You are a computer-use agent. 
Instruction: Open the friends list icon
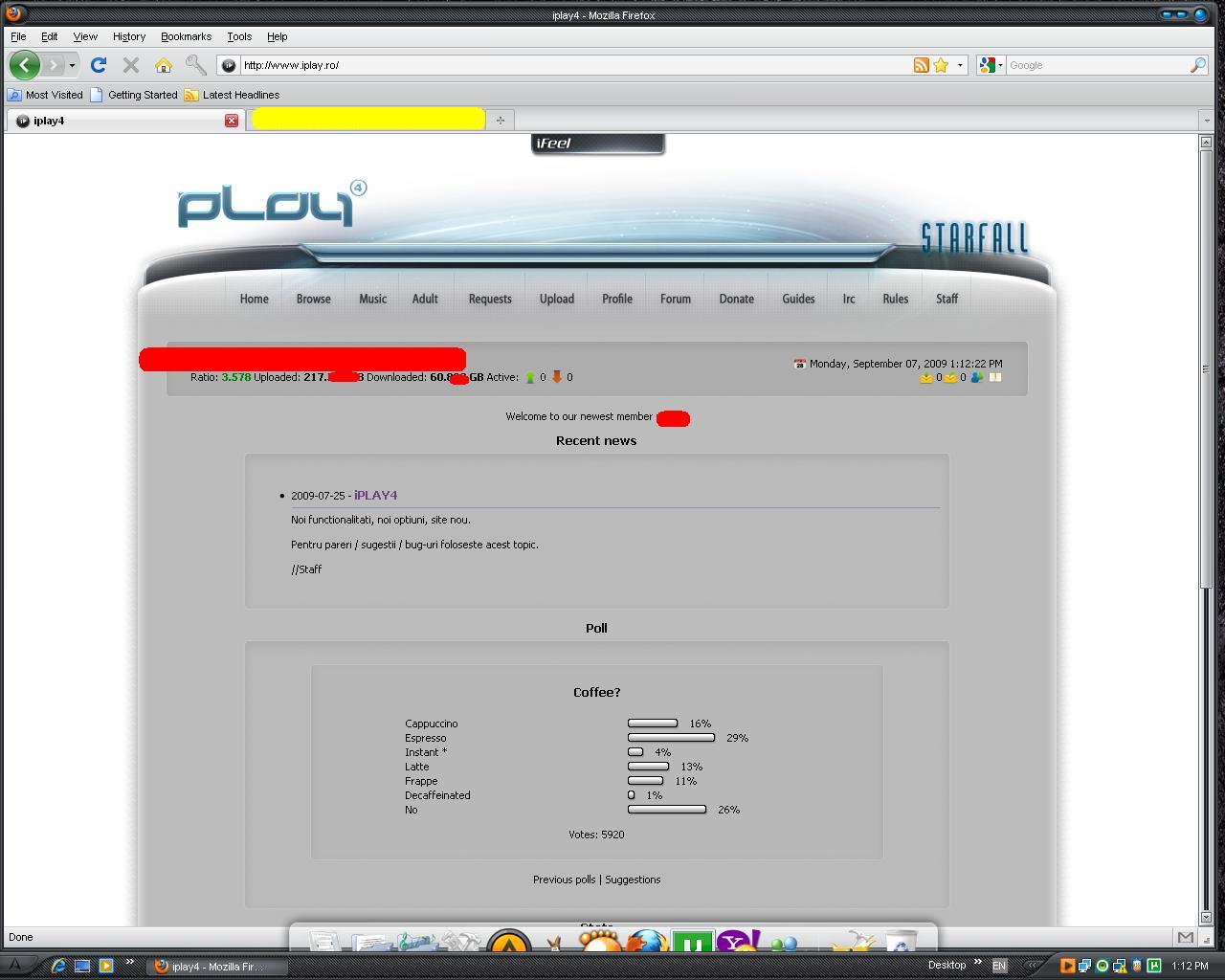pos(976,378)
